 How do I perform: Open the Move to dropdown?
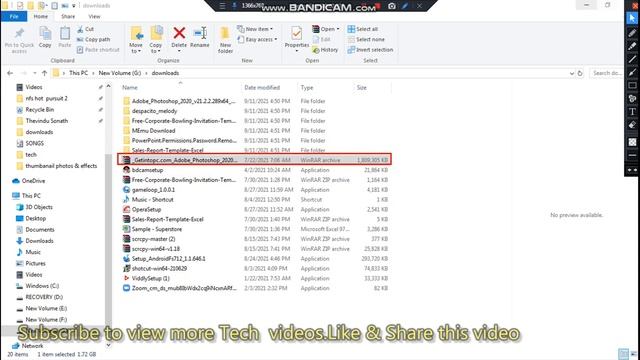coord(136,48)
